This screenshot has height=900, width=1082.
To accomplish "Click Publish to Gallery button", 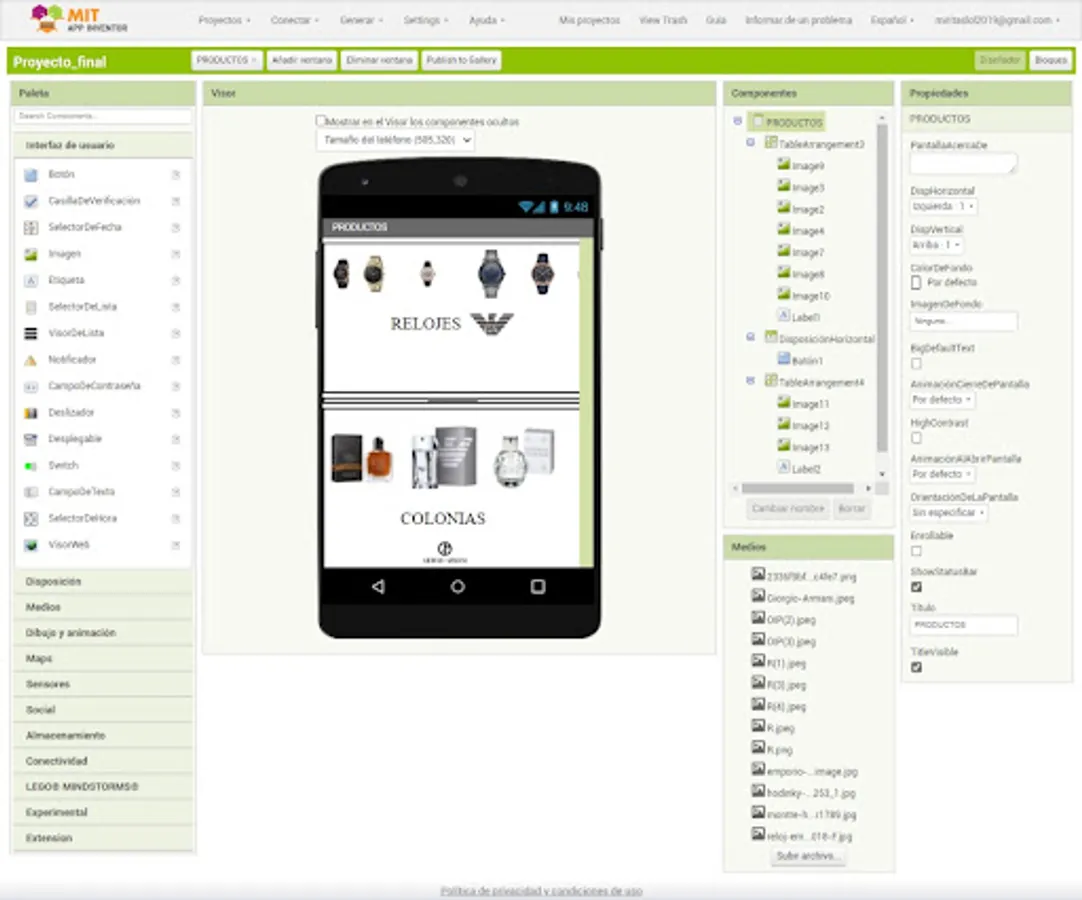I will [x=461, y=61].
